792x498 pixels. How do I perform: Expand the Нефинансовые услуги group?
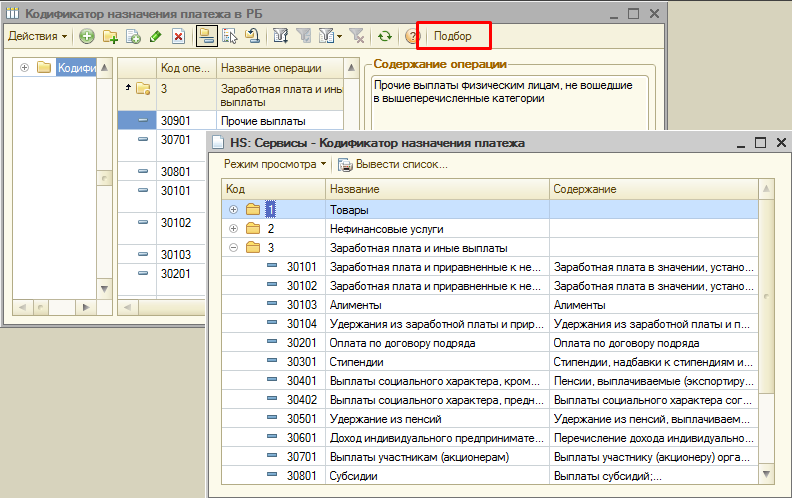(234, 229)
